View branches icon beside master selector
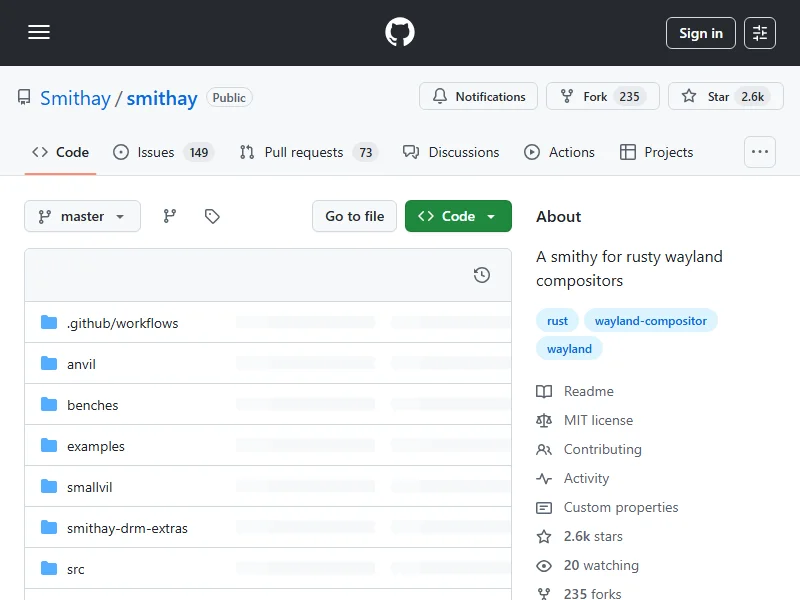The width and height of the screenshot is (800, 600). coord(170,216)
